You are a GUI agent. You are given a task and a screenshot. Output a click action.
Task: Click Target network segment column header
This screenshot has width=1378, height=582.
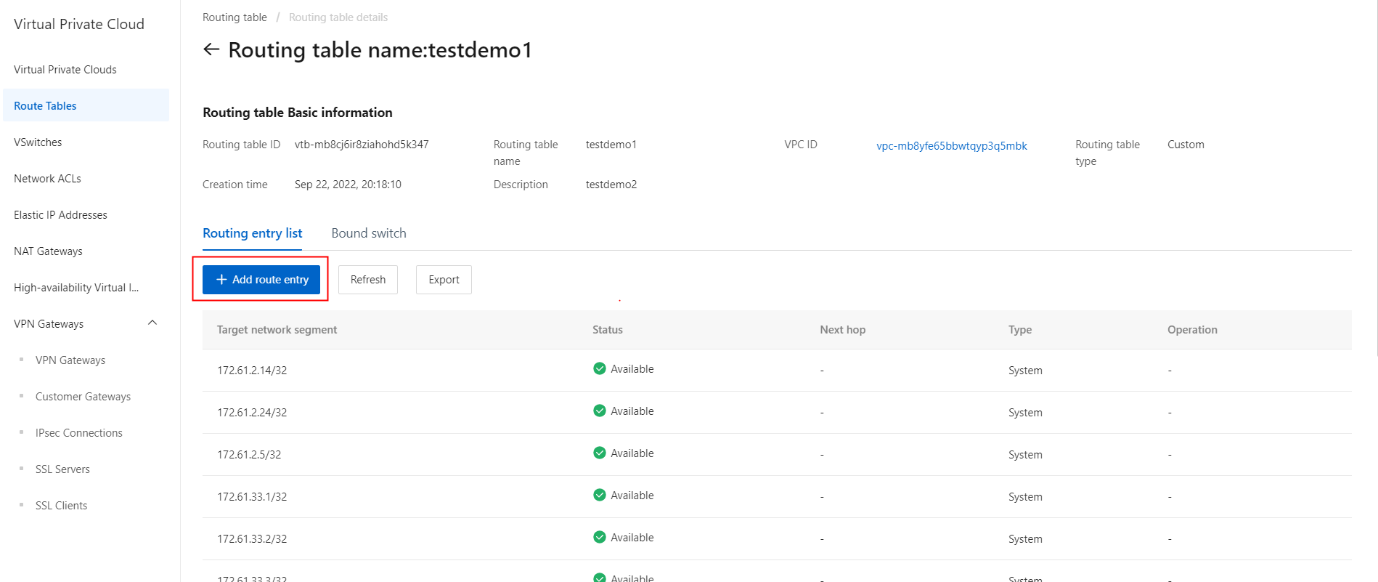(277, 330)
